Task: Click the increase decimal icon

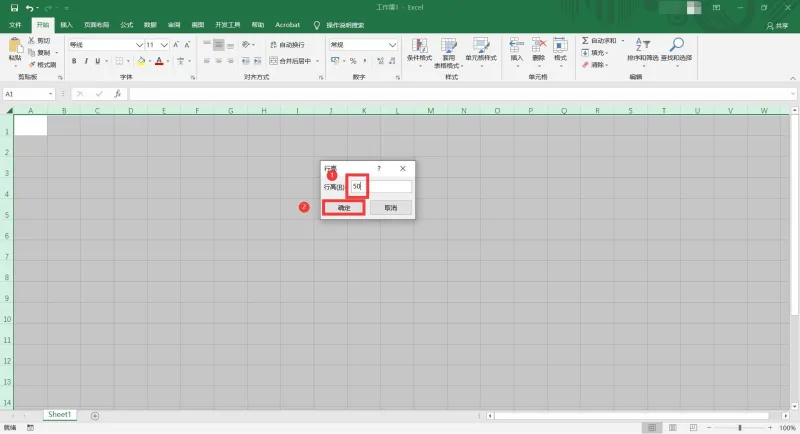Action: point(380,61)
